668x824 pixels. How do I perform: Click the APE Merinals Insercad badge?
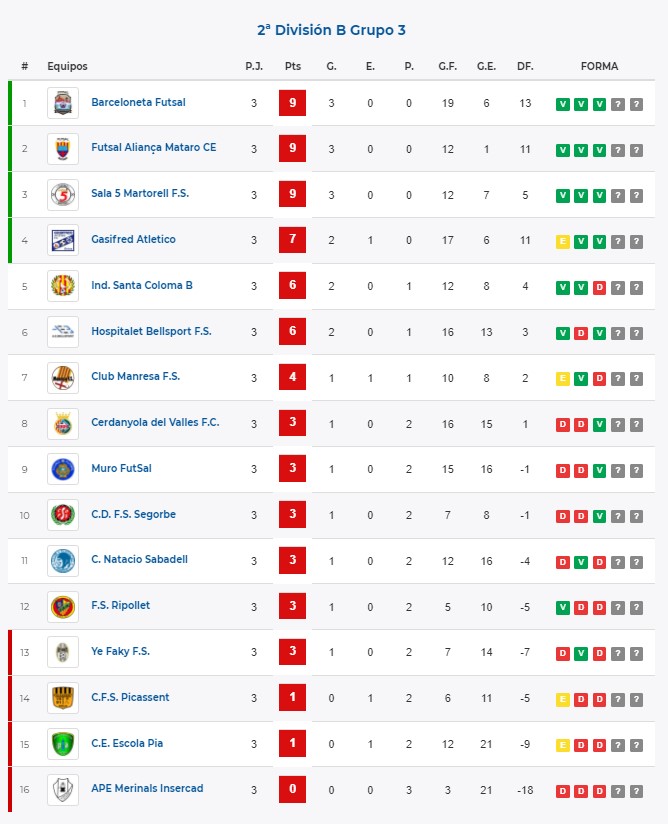63,790
